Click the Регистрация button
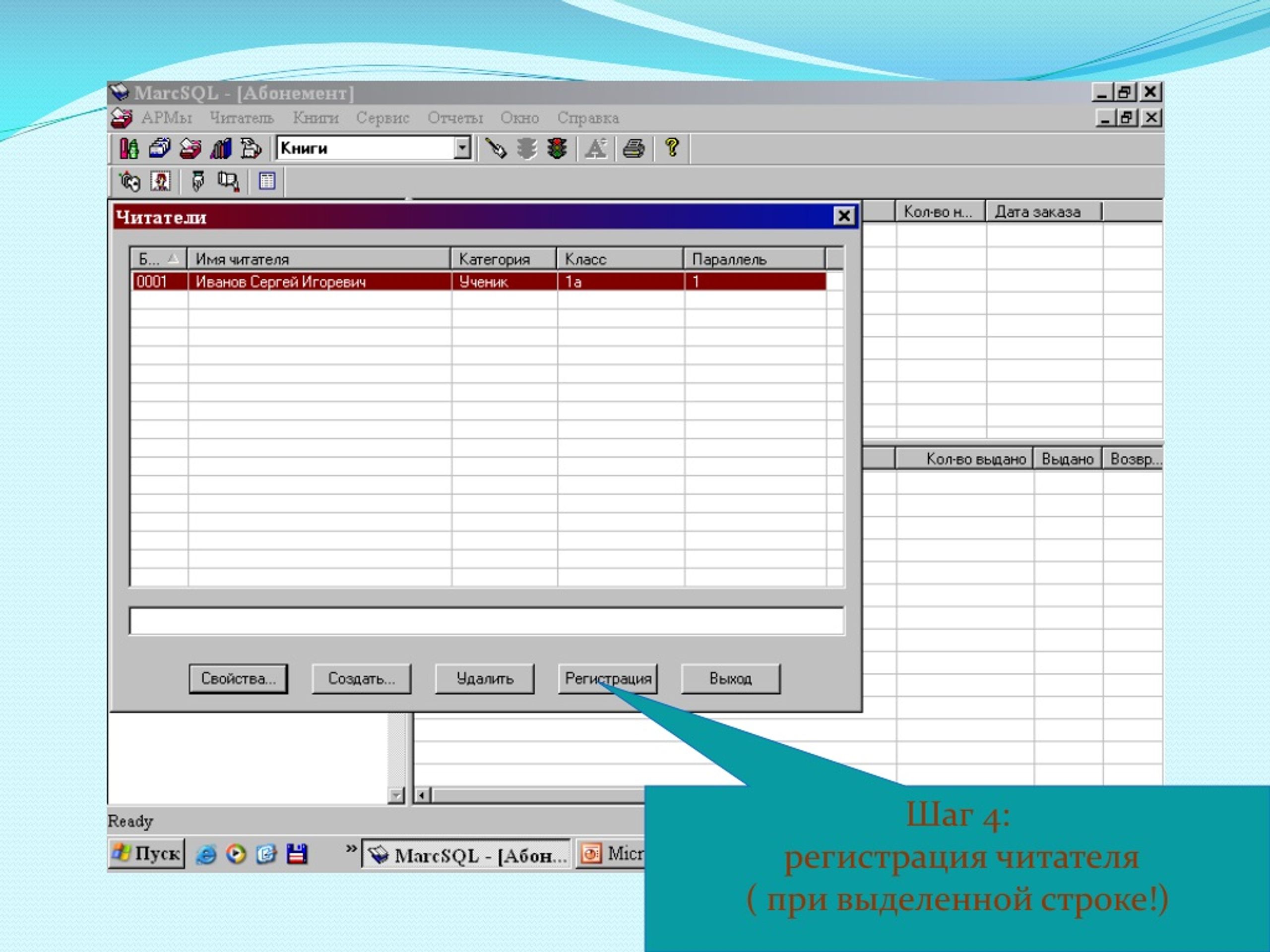This screenshot has width=1270, height=952. coord(608,679)
